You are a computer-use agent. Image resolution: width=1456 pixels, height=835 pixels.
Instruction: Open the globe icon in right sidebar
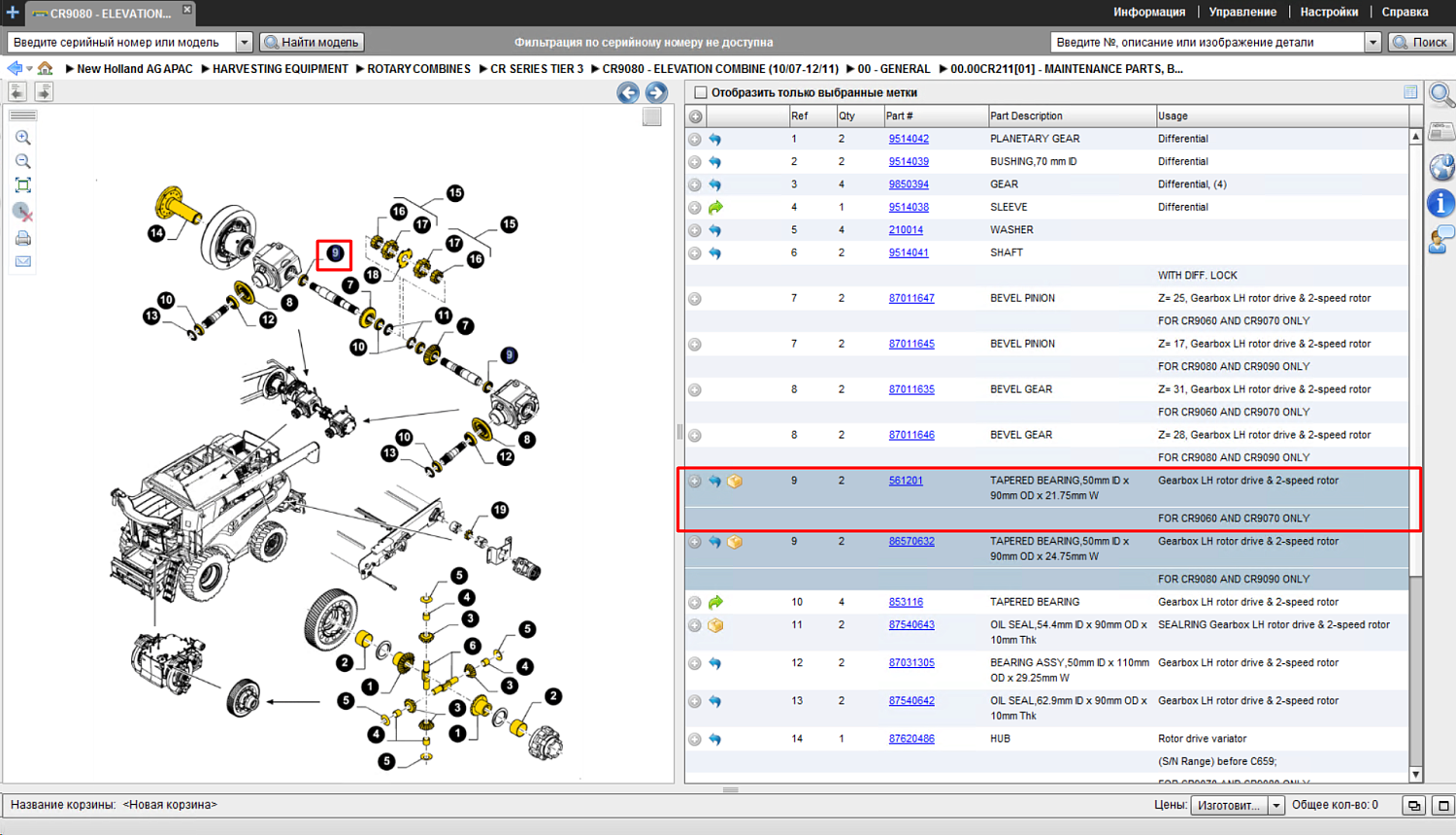(1441, 167)
